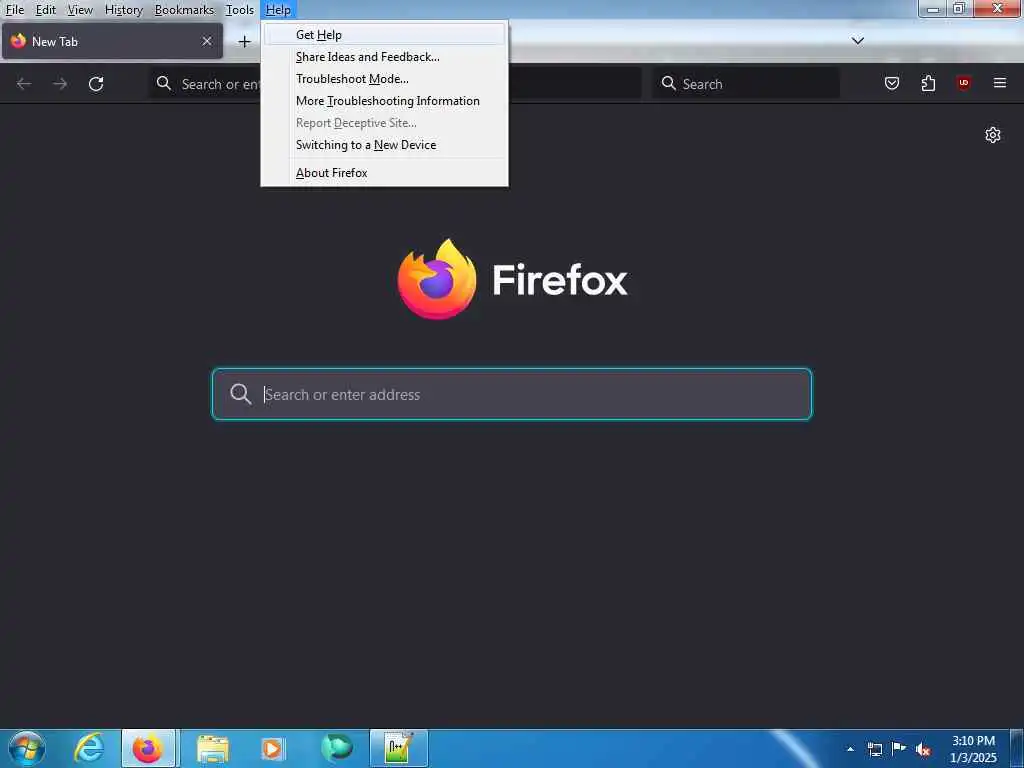Select Share Ideas and Feedback

(384, 57)
